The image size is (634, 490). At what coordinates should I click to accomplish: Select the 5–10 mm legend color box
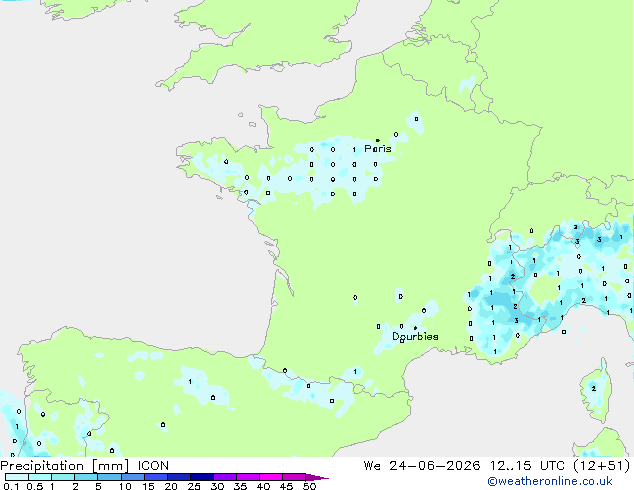click(x=109, y=477)
